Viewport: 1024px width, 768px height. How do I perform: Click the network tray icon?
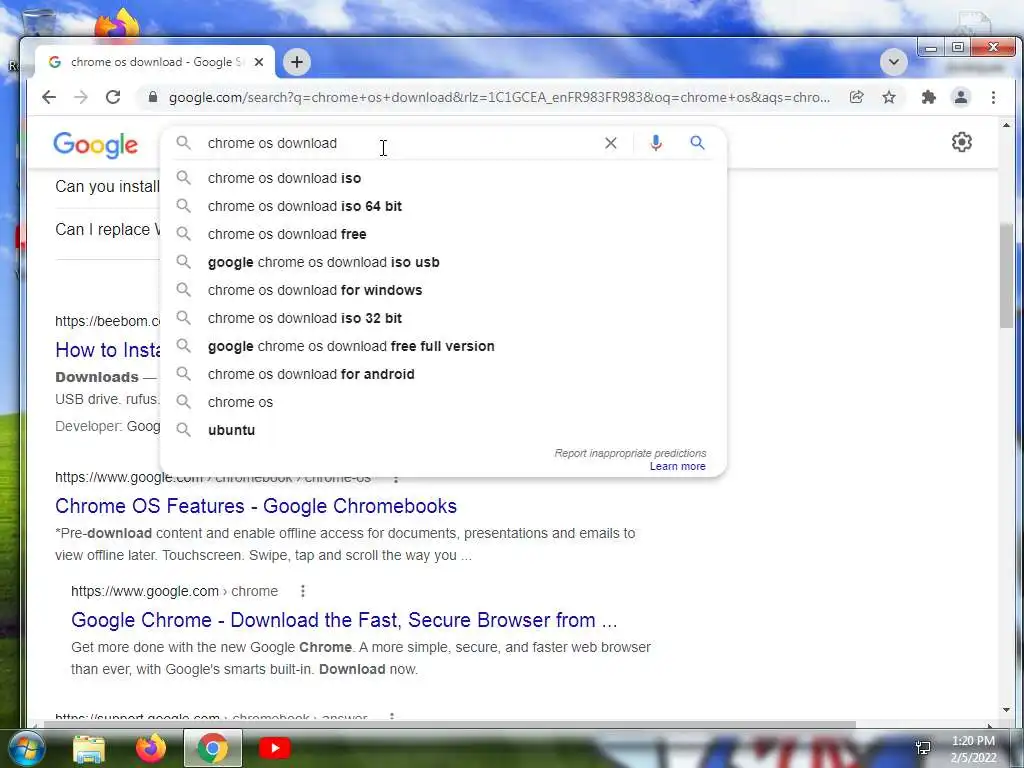tap(923, 748)
